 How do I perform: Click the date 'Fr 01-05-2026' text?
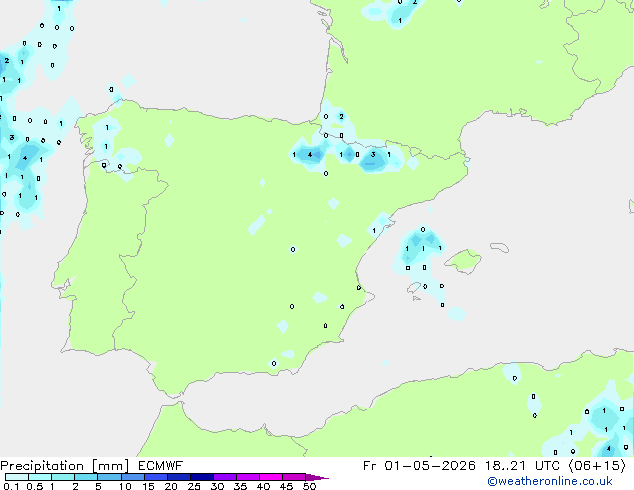419,466
